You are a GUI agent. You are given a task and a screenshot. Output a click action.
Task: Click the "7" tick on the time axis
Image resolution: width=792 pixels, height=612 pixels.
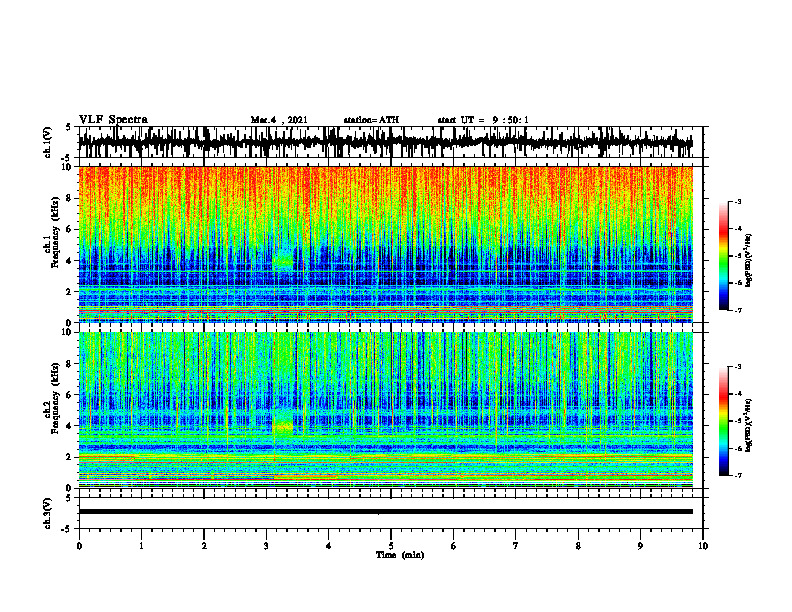tap(516, 546)
